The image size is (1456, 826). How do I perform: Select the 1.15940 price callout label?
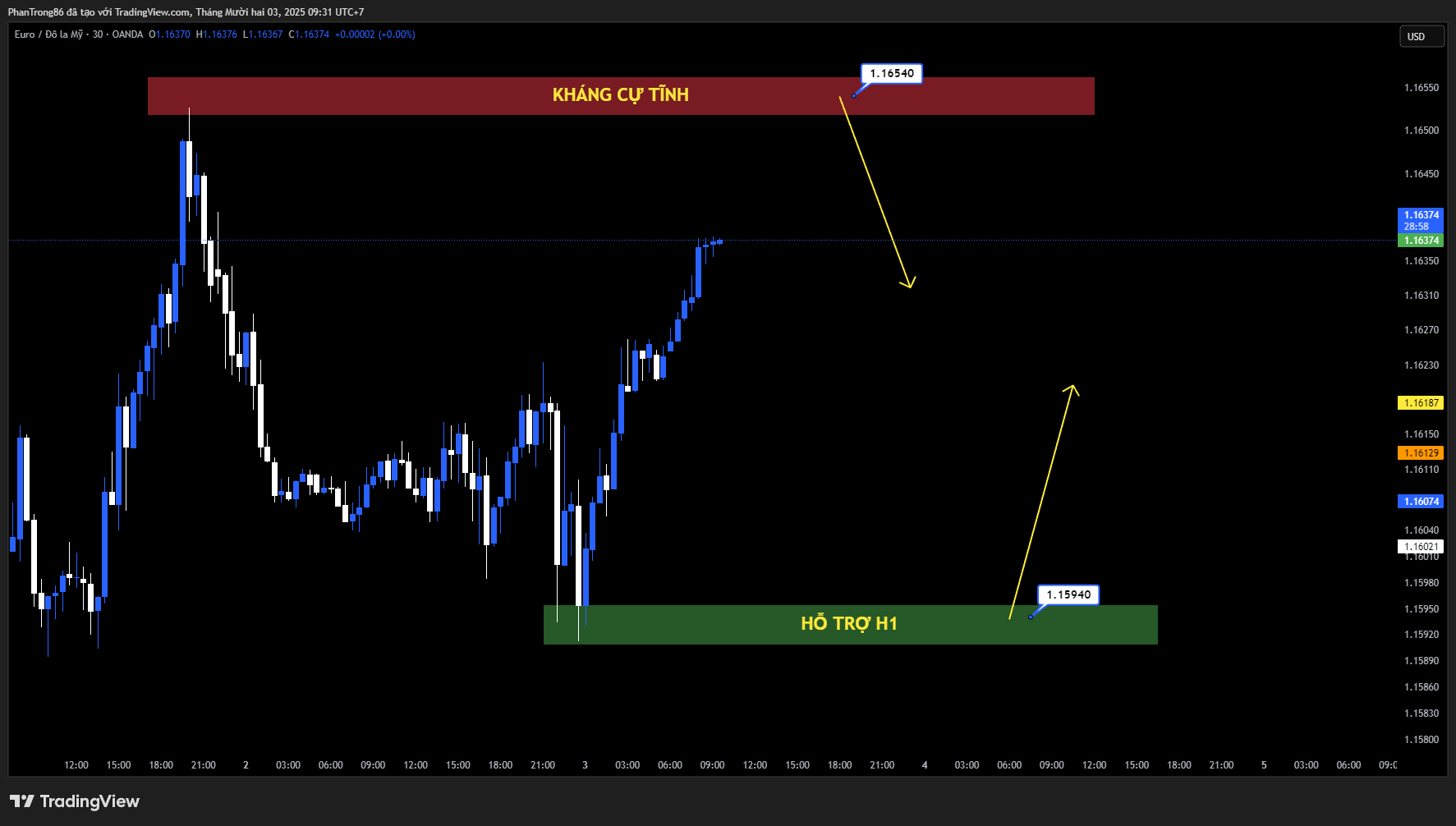(x=1068, y=594)
